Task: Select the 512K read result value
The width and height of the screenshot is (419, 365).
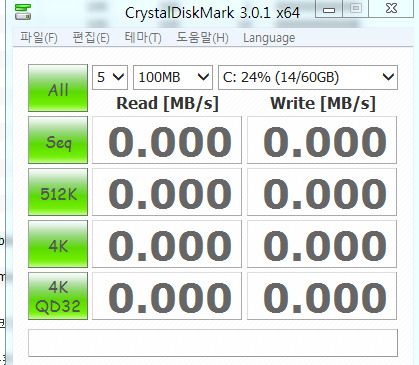Action: (x=167, y=192)
